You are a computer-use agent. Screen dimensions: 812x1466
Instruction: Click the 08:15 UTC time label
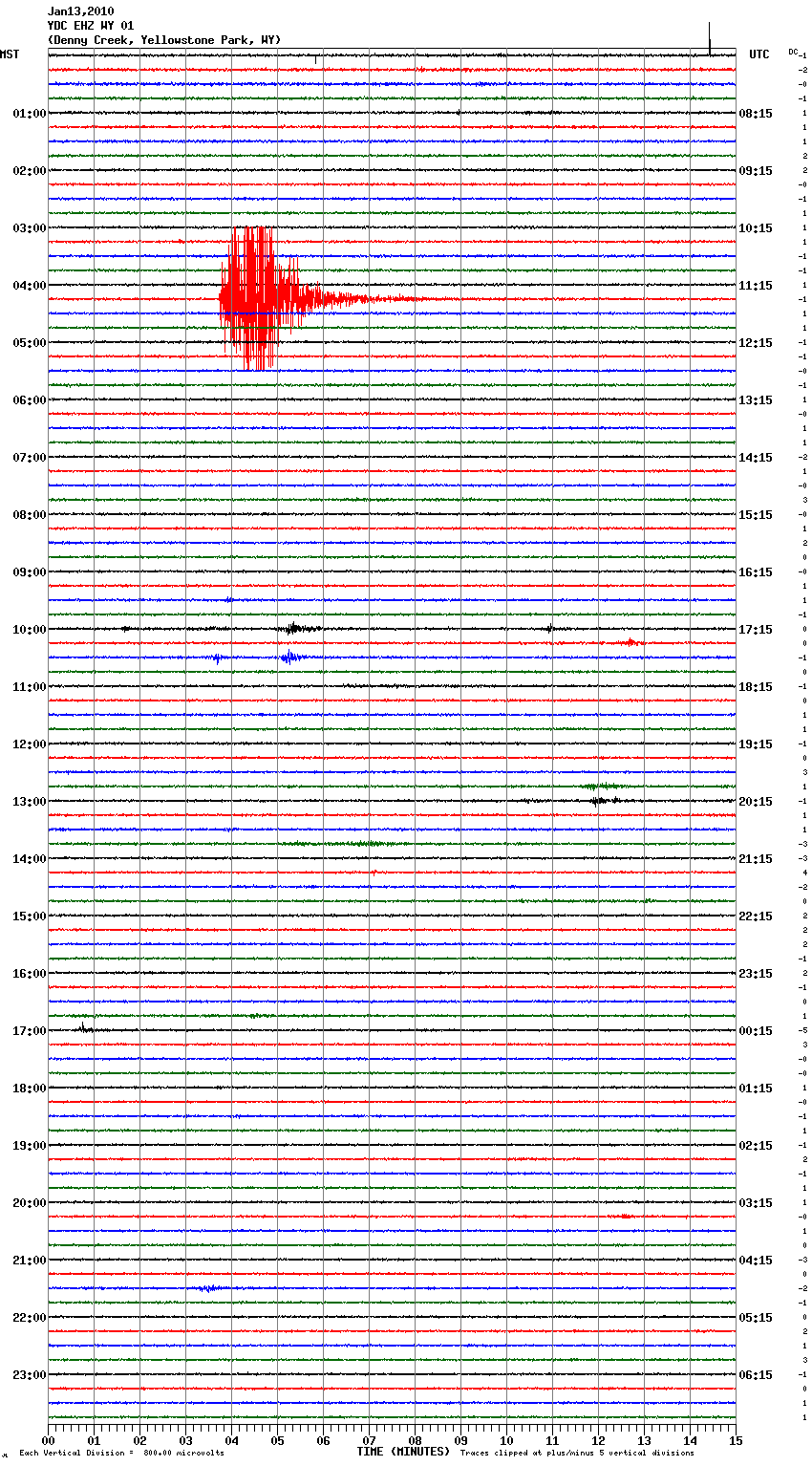coord(756,114)
